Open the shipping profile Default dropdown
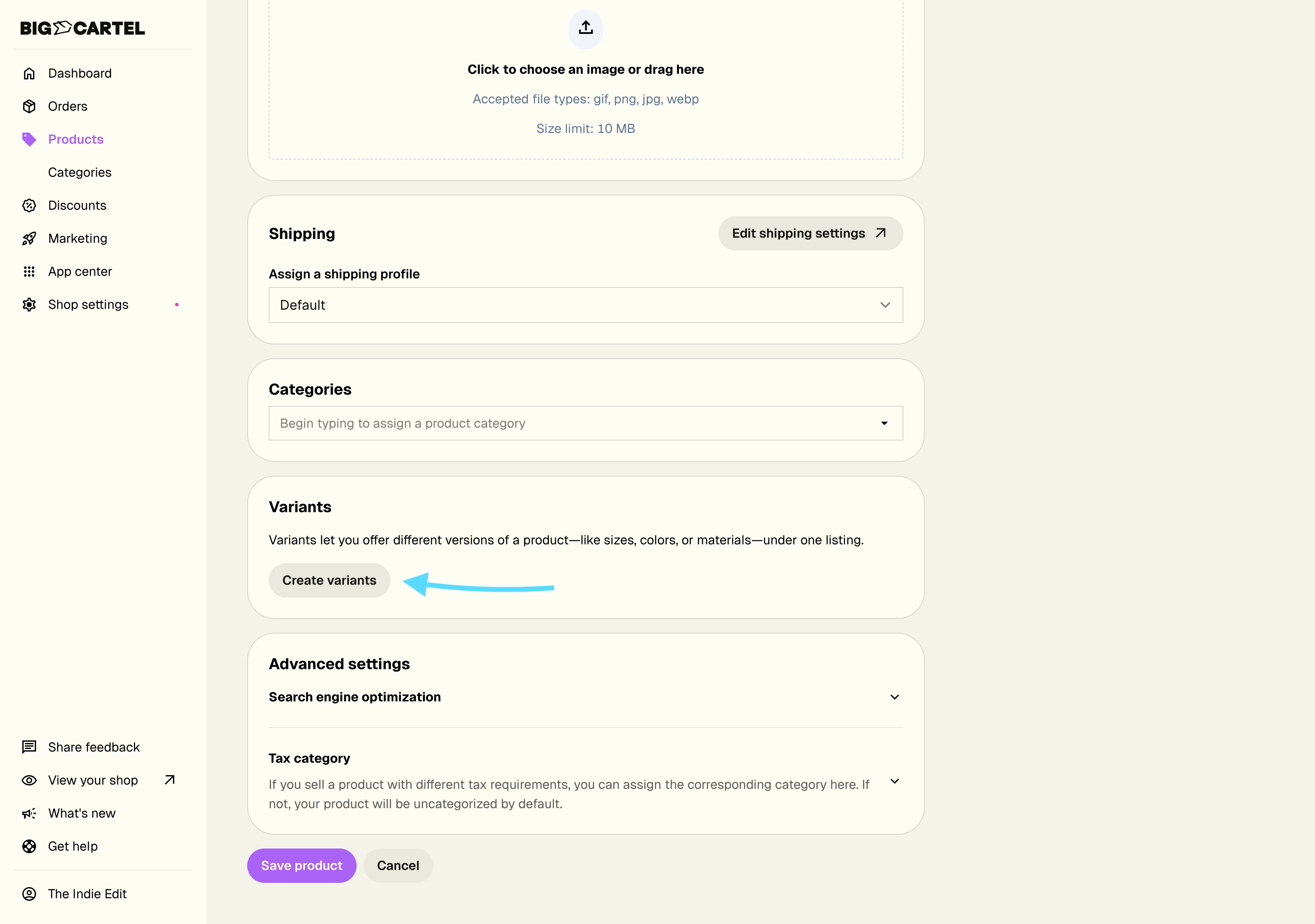Viewport: 1315px width, 924px height. point(585,305)
